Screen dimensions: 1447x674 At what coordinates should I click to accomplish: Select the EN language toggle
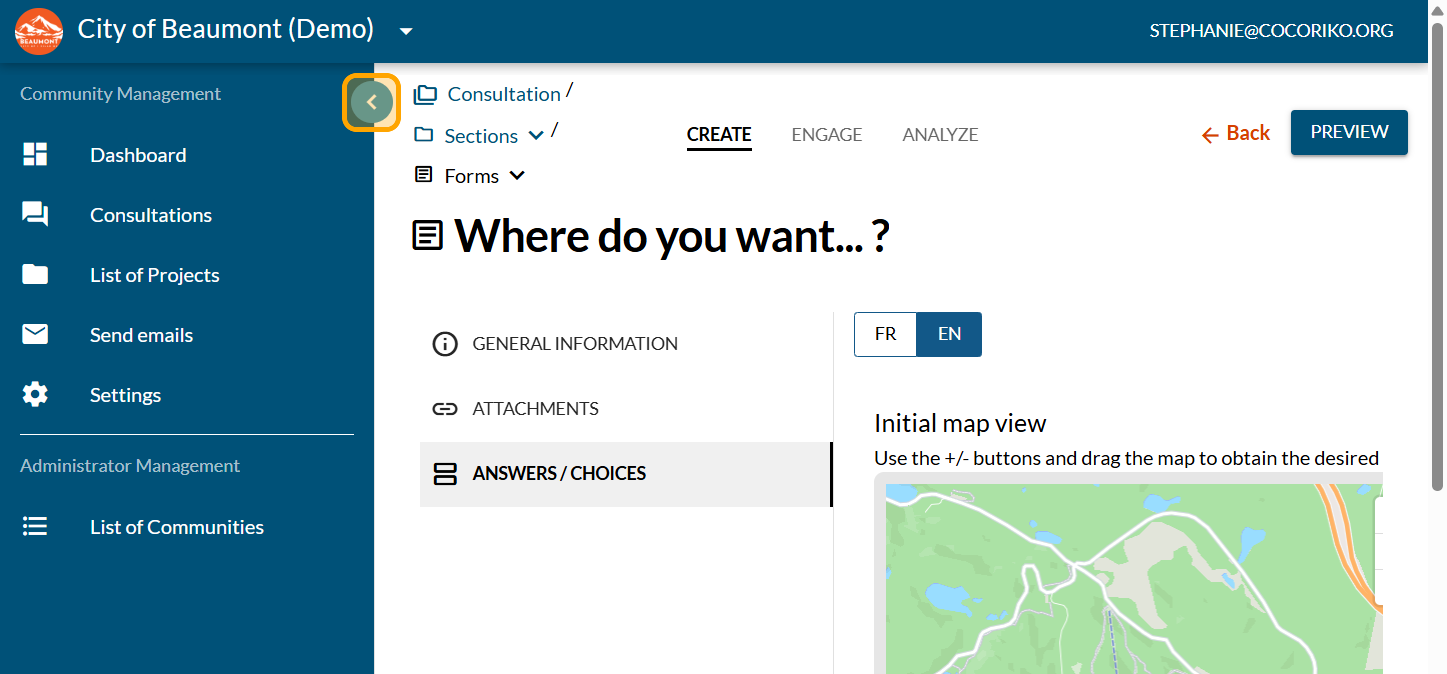[949, 334]
